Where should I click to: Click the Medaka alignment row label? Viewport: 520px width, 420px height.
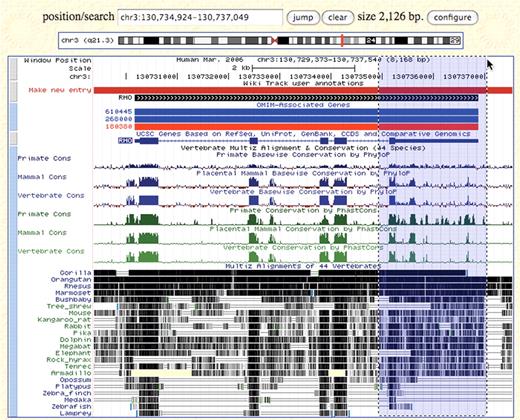(x=78, y=400)
